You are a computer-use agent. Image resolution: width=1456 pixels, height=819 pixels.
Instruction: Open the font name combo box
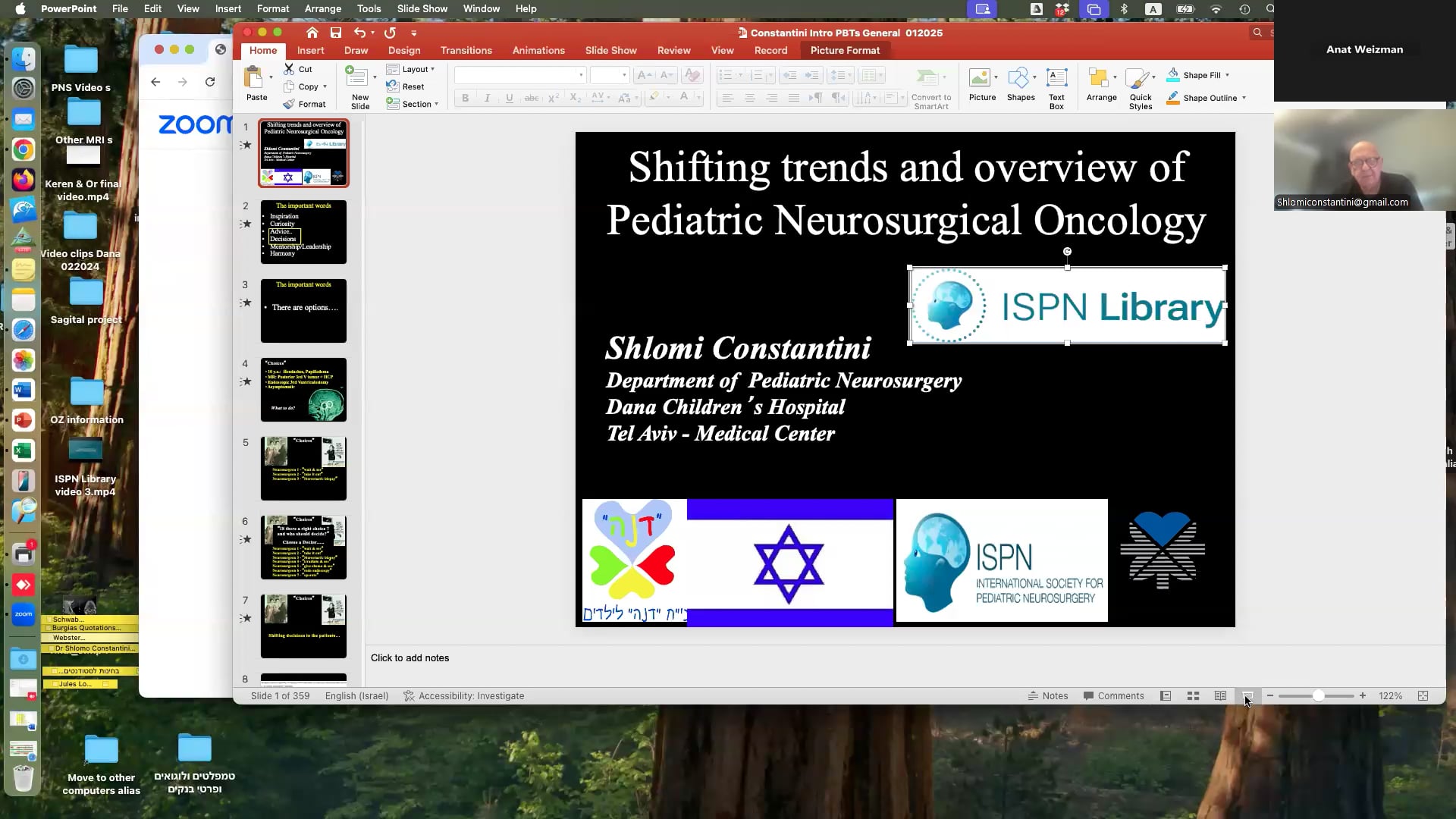(x=519, y=75)
